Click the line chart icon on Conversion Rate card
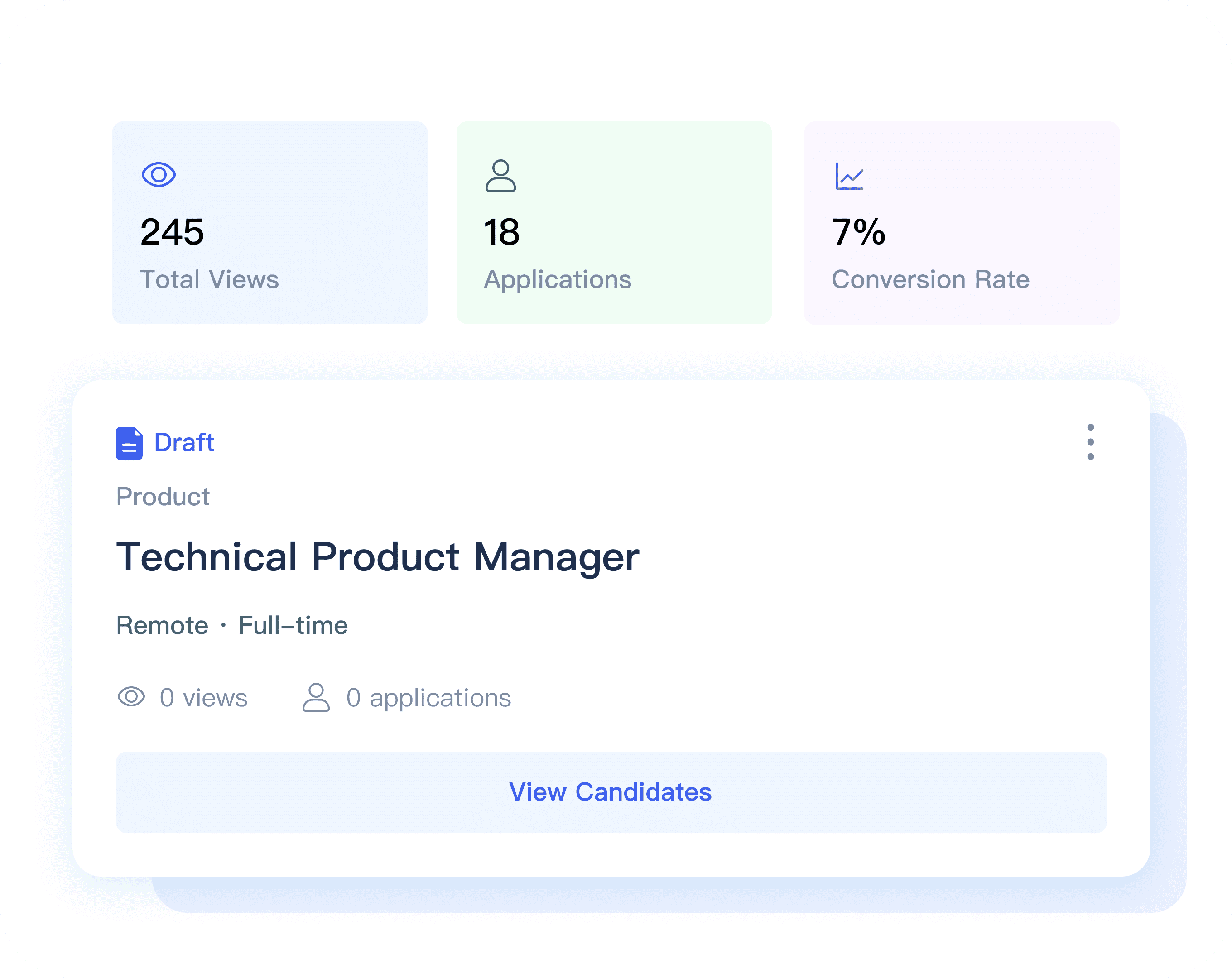Screen dimensions: 1232x978 849,176
